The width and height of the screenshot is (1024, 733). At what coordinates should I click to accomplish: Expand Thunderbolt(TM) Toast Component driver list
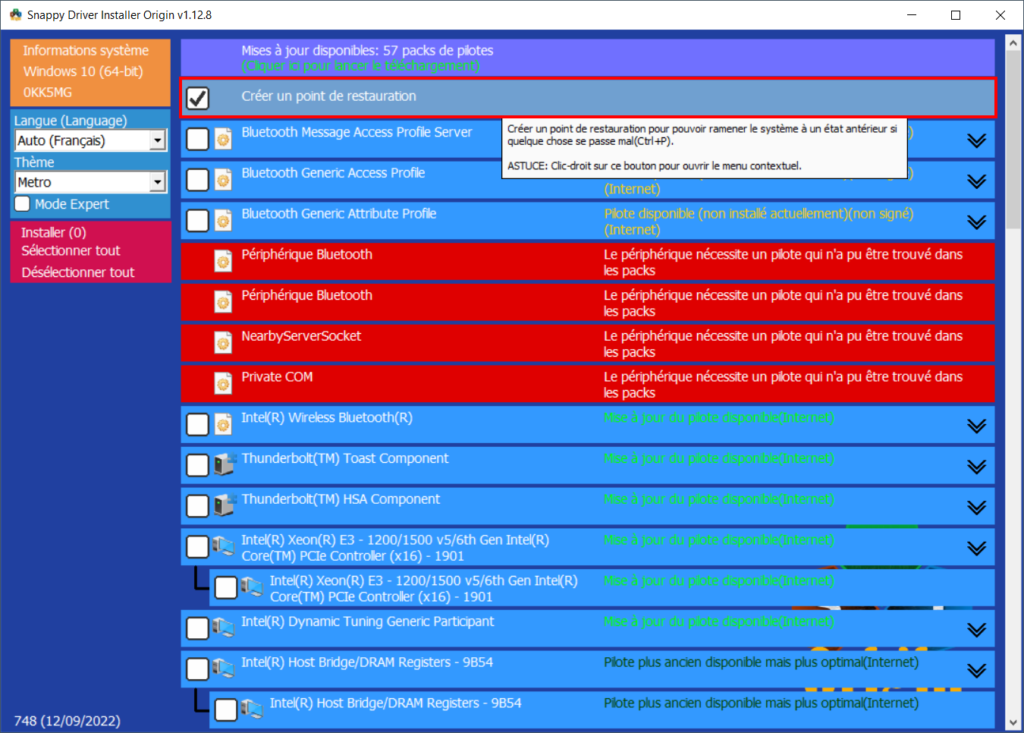[x=976, y=466]
